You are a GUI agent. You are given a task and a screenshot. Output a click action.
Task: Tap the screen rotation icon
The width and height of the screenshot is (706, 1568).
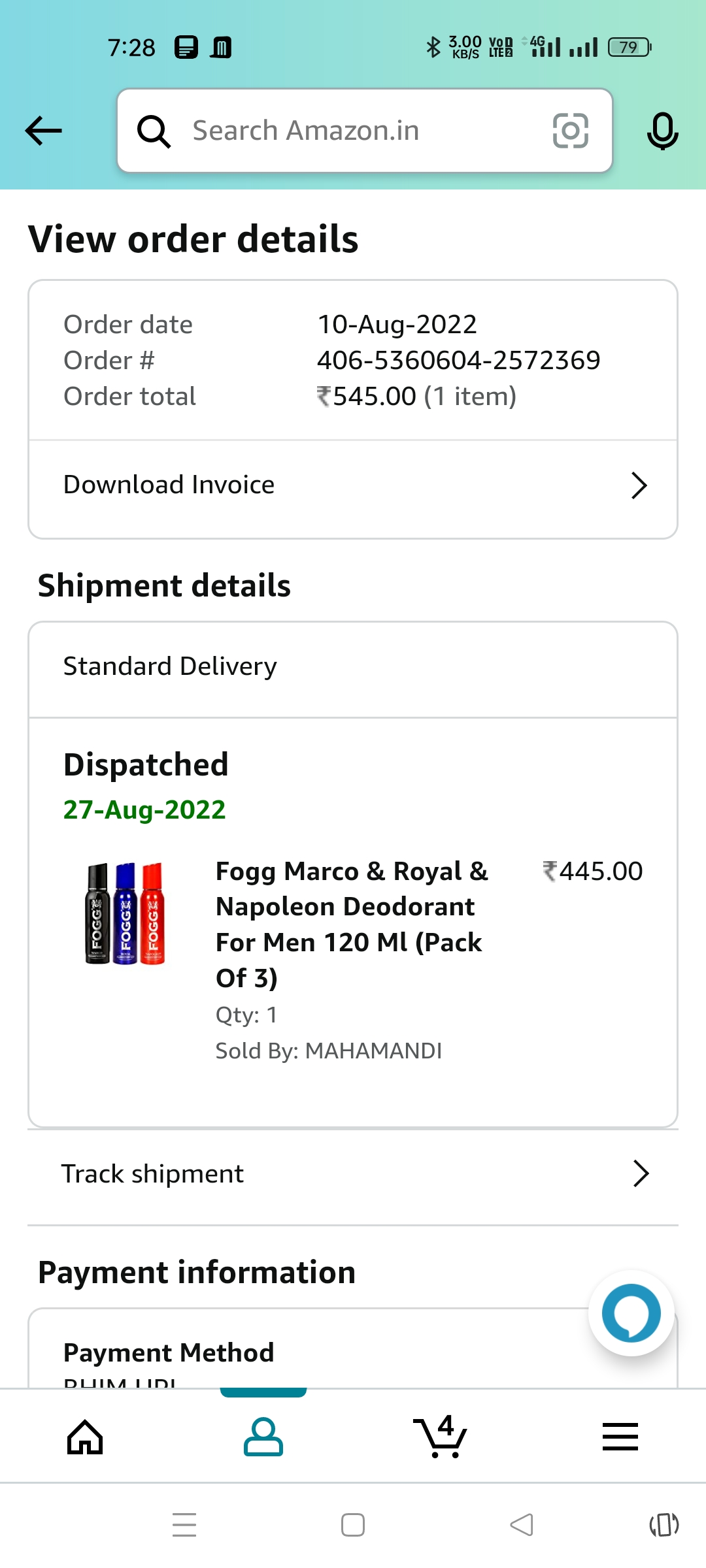click(x=664, y=1526)
